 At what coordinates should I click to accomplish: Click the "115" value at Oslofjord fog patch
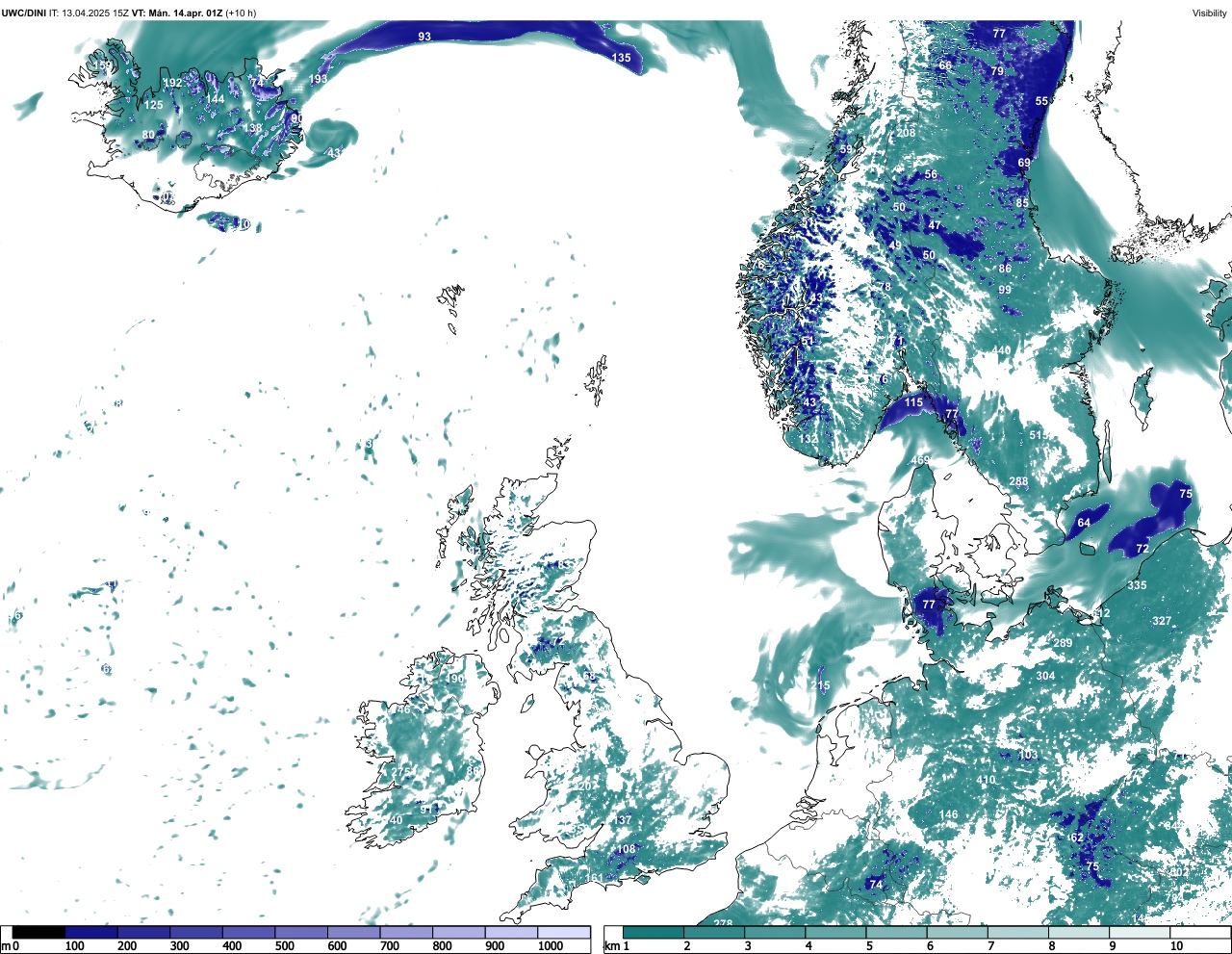tap(913, 402)
